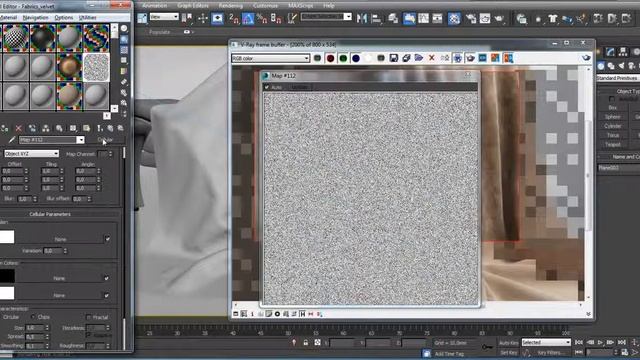Viewport: 640px width, 360px height.
Task: Click the black division color None button
Action: pyautogui.click(x=59, y=278)
